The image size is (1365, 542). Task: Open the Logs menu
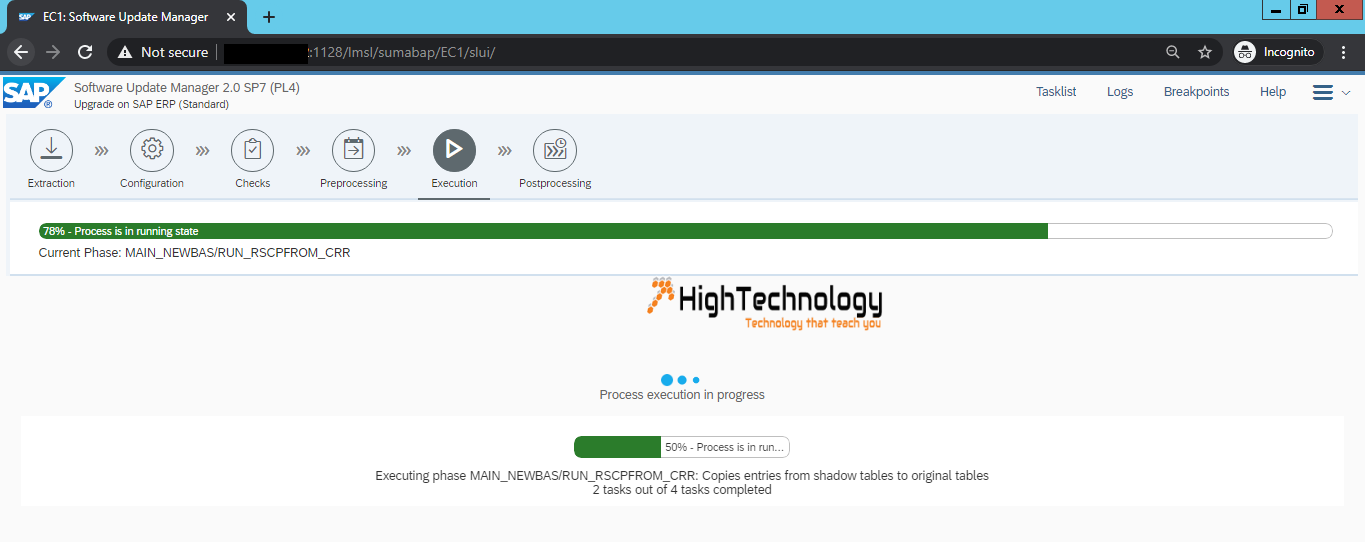[1120, 92]
